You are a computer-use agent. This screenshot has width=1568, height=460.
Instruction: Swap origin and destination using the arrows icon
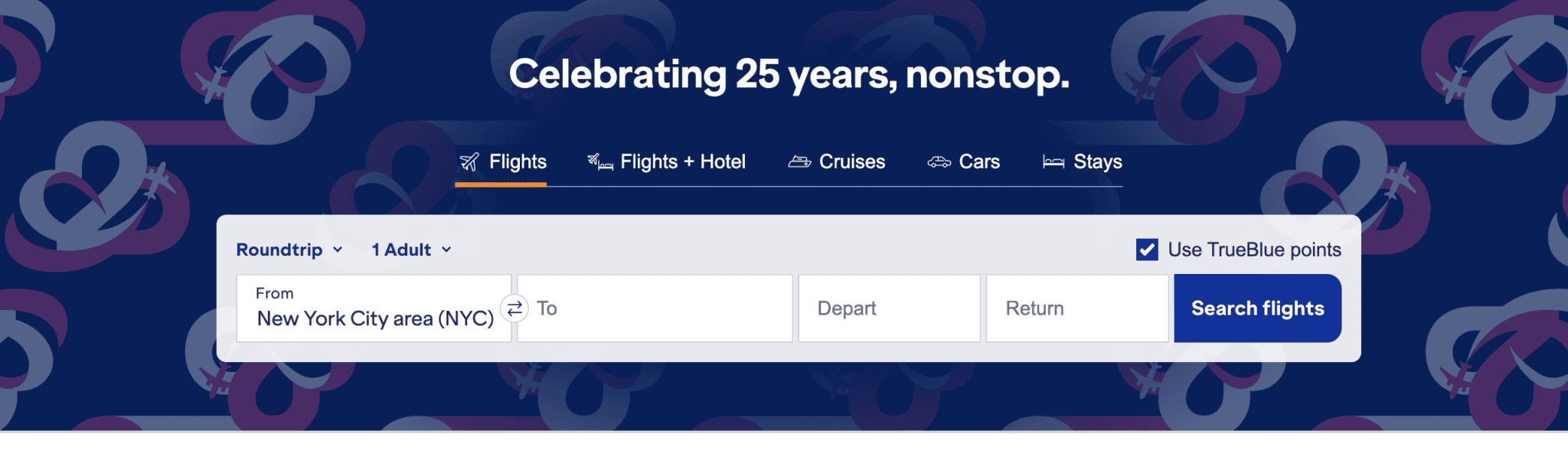pos(514,309)
